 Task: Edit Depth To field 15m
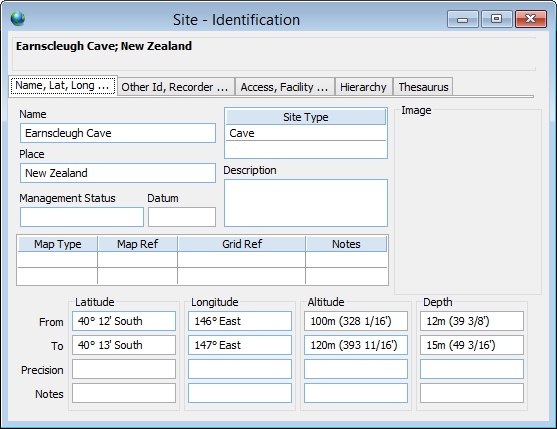[x=472, y=345]
